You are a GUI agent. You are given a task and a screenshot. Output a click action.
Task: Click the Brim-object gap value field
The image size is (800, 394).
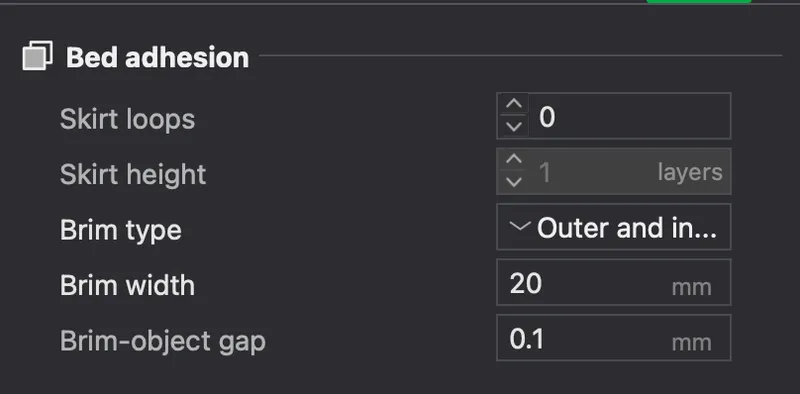[614, 338]
